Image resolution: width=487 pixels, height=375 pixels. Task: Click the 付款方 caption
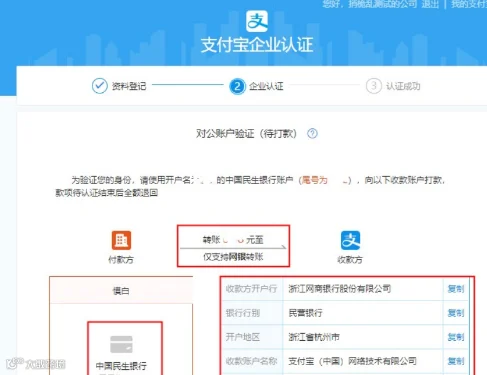[121, 260]
